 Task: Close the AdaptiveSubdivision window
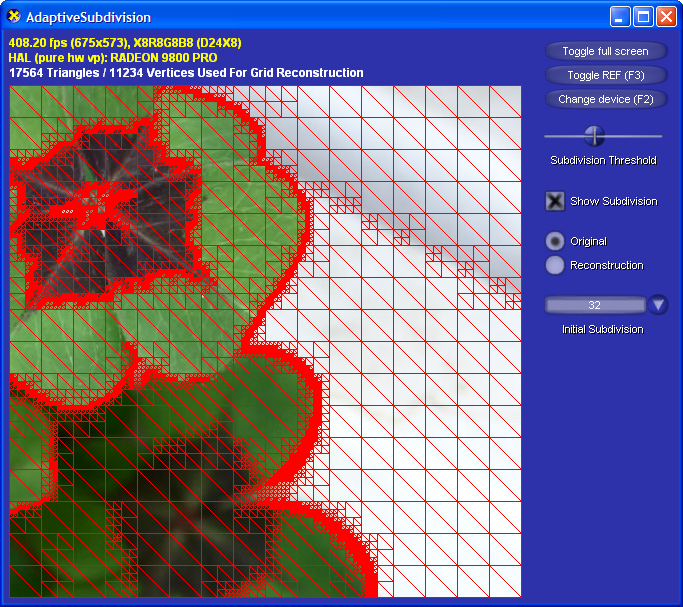pos(666,17)
